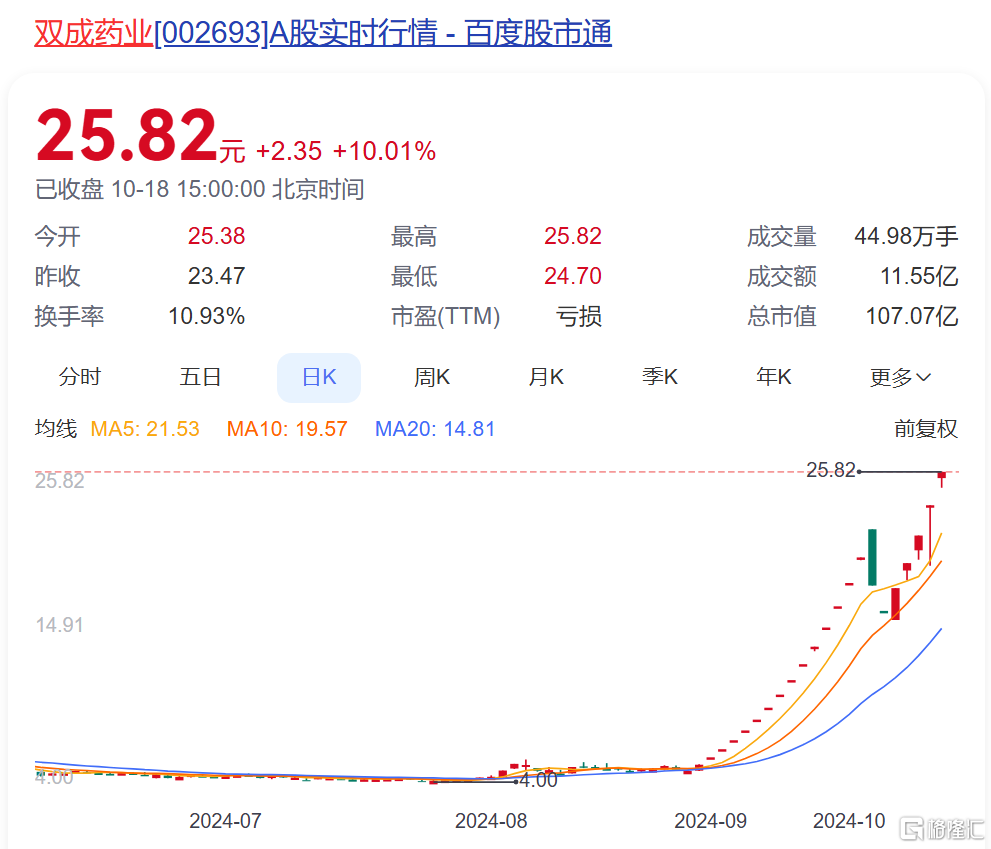Select the 季K chart tab
This screenshot has width=991, height=849.
click(x=660, y=377)
